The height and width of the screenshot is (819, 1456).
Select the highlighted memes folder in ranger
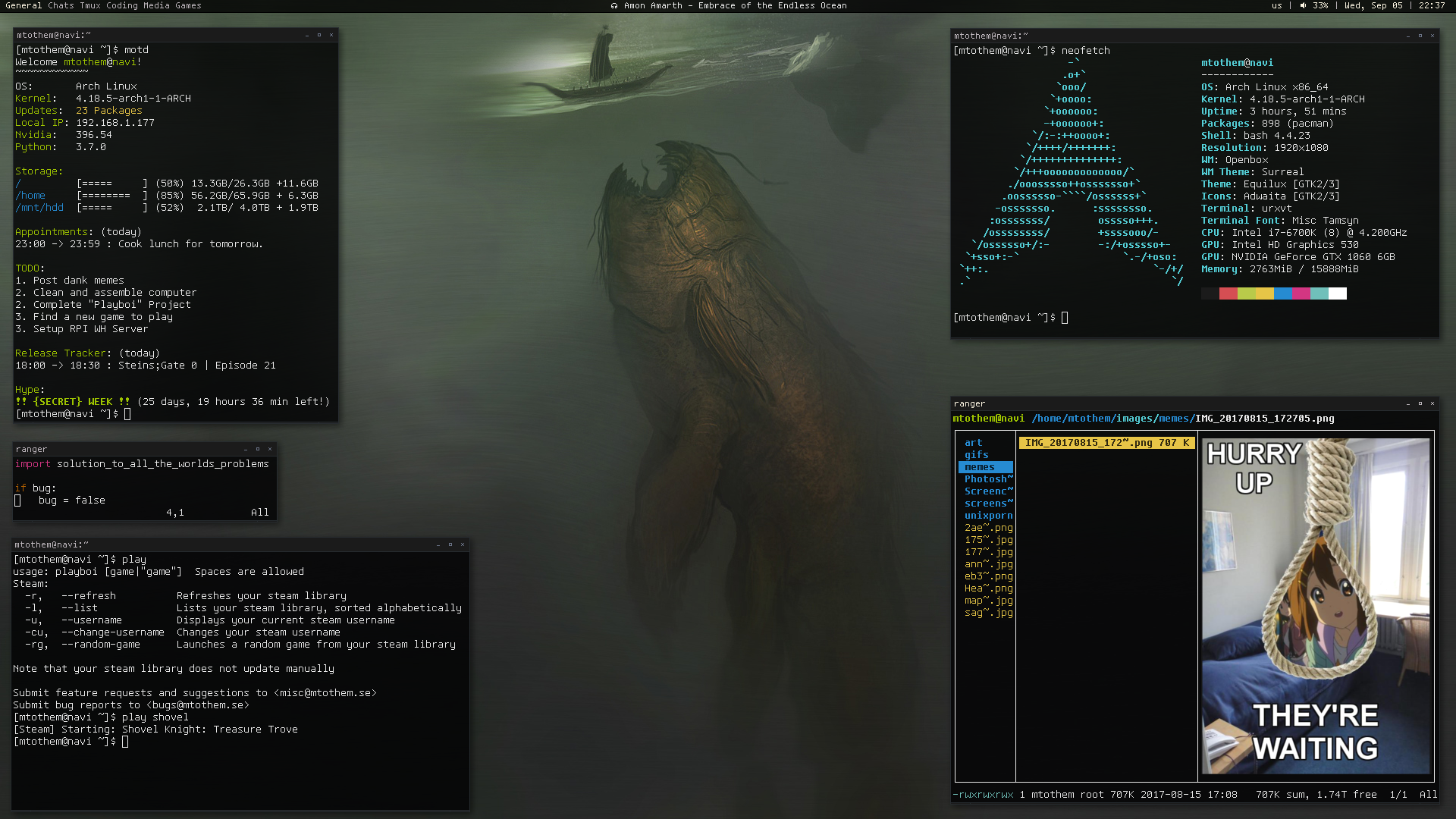click(x=986, y=467)
